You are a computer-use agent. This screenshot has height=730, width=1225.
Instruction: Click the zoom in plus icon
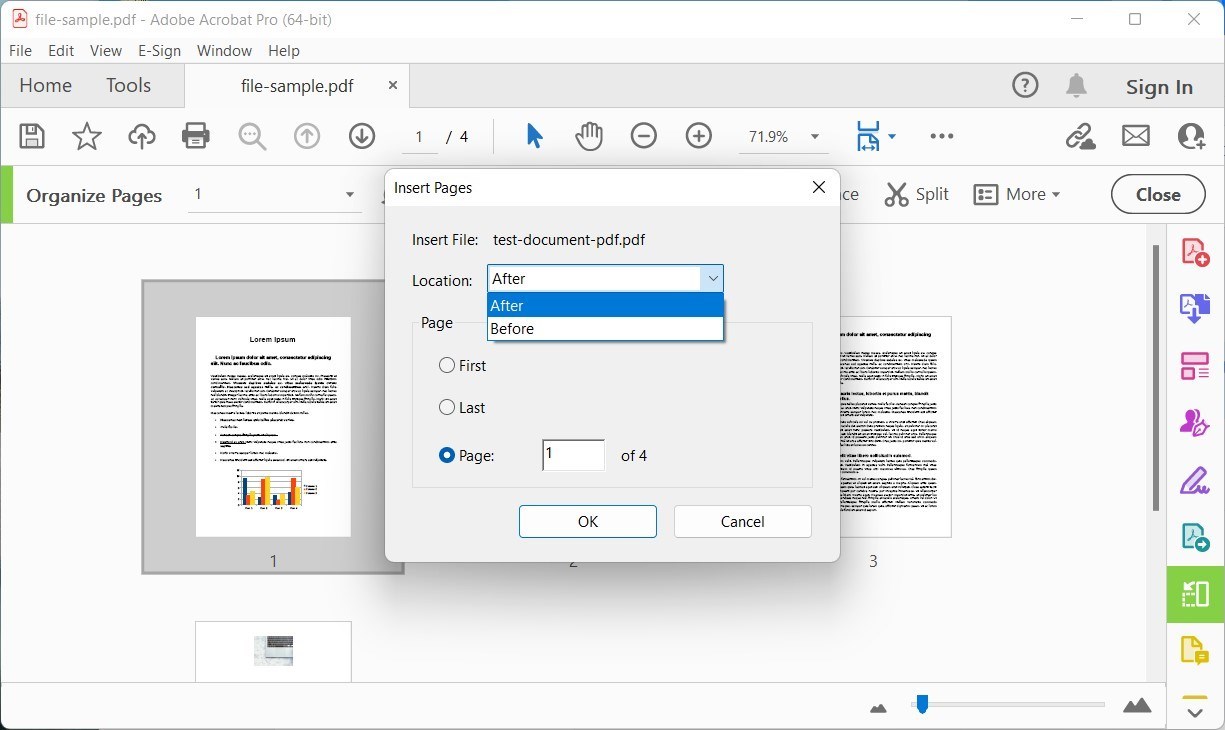[698, 136]
